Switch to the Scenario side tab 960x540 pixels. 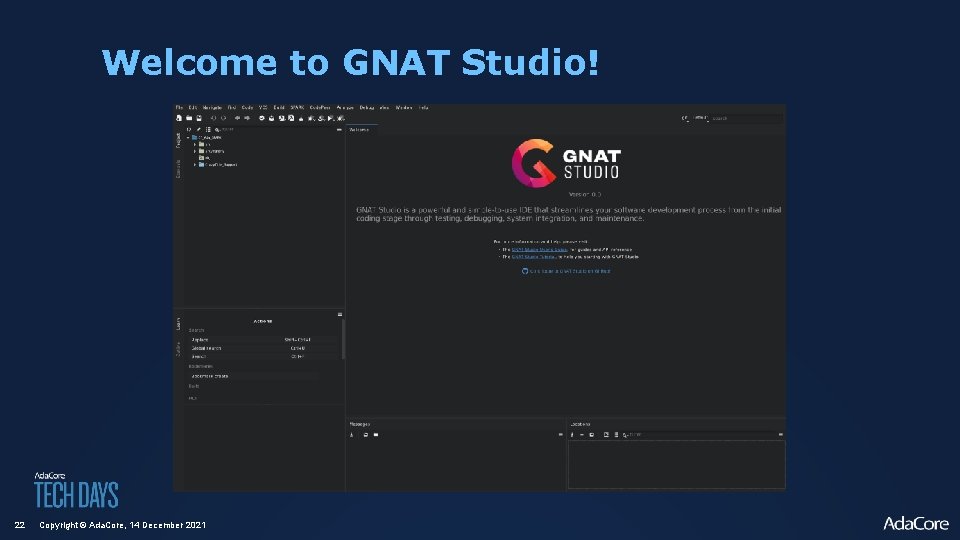click(178, 169)
